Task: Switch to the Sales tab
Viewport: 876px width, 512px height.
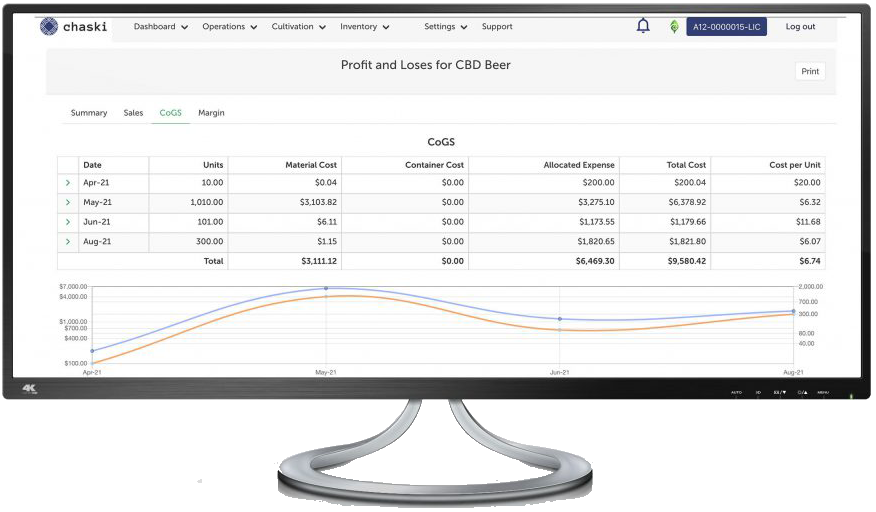Action: 133,113
